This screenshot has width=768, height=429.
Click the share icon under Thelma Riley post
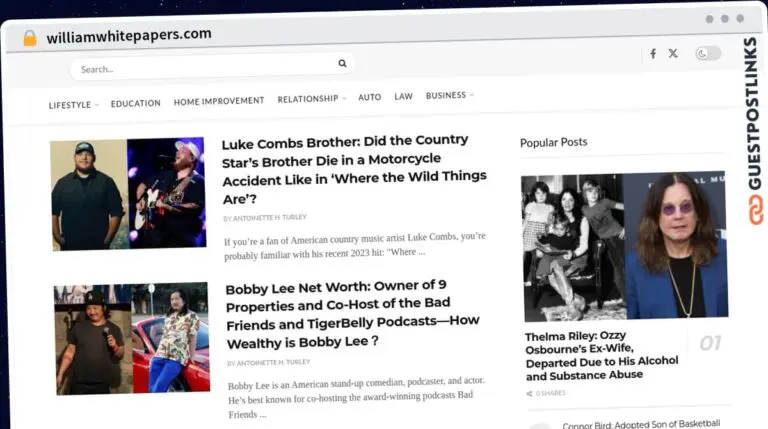coord(530,393)
